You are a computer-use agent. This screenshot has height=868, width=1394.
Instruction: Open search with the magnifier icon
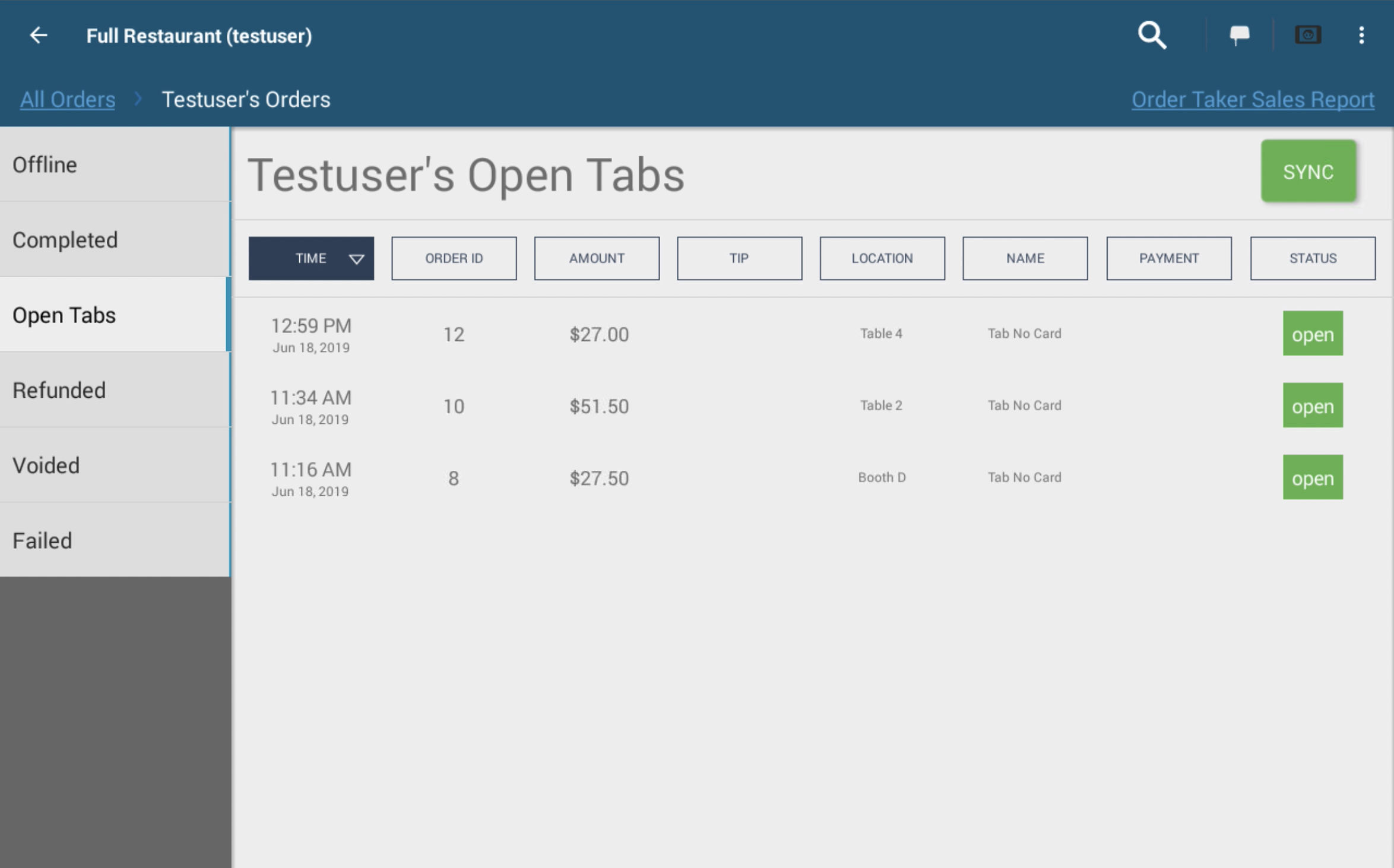pyautogui.click(x=1151, y=35)
